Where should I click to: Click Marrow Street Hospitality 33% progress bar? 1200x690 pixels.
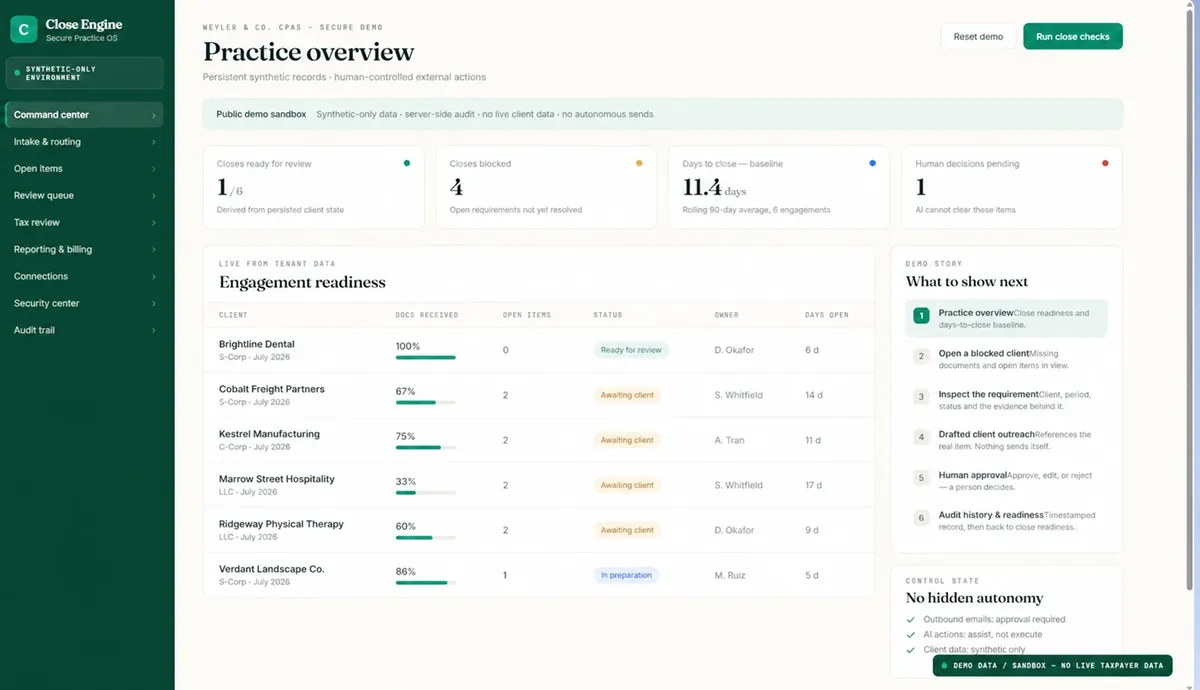[x=426, y=492]
